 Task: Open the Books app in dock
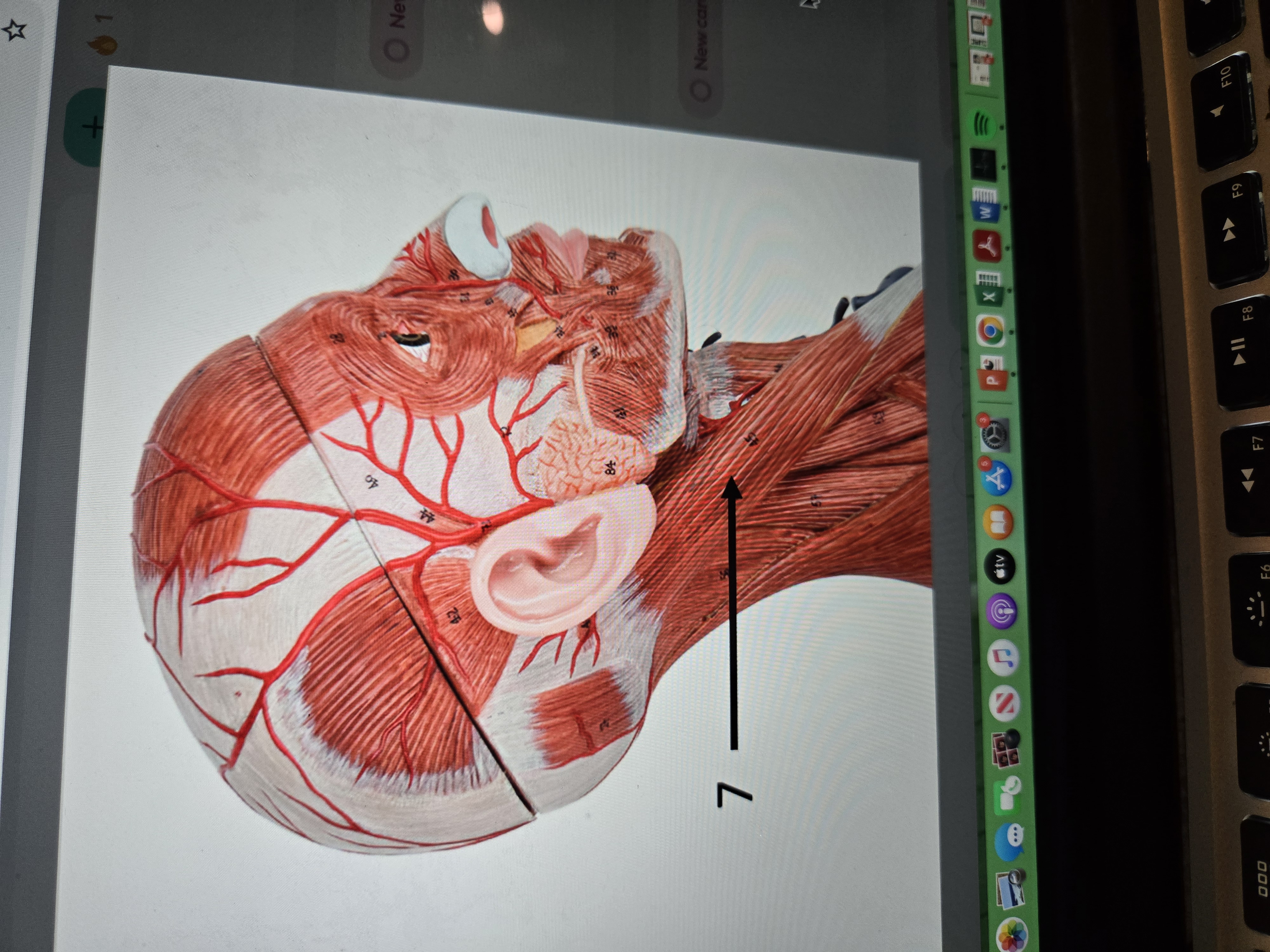click(998, 522)
